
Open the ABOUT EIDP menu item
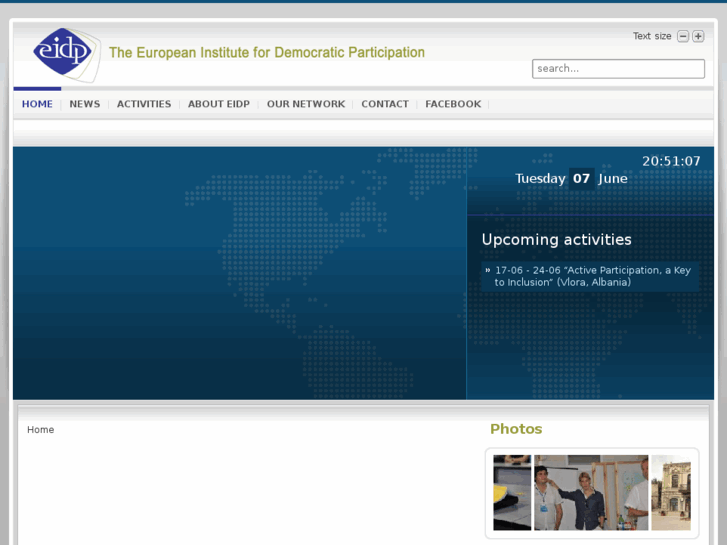pyautogui.click(x=219, y=104)
